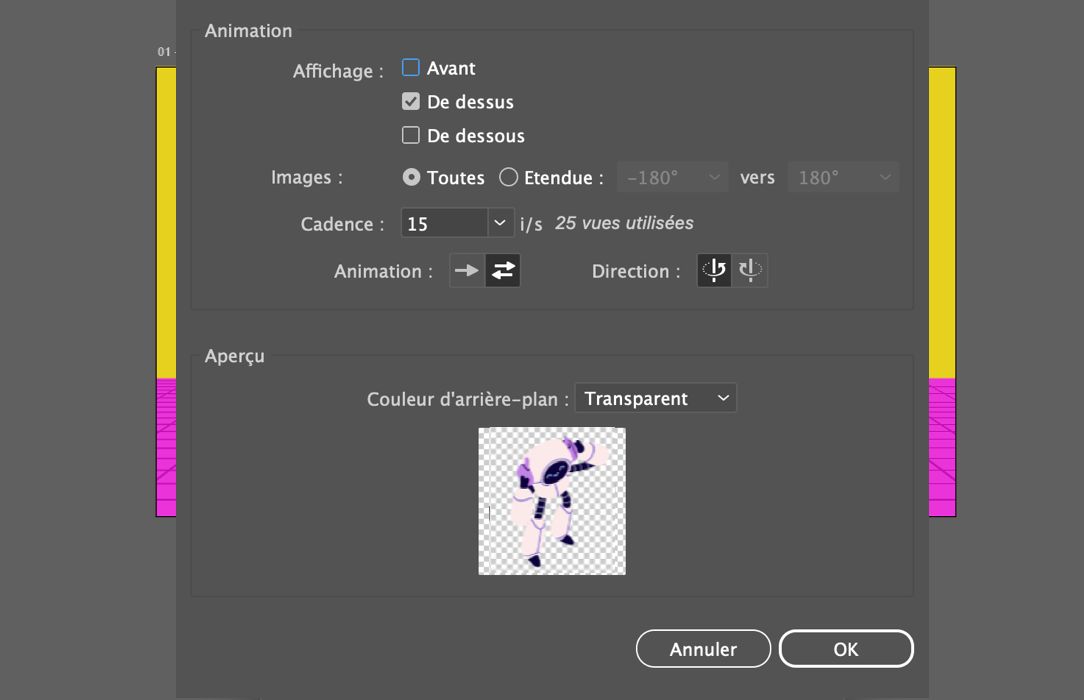This screenshot has height=700, width=1084.
Task: Select the one-way playback animation icon
Action: [x=466, y=270]
